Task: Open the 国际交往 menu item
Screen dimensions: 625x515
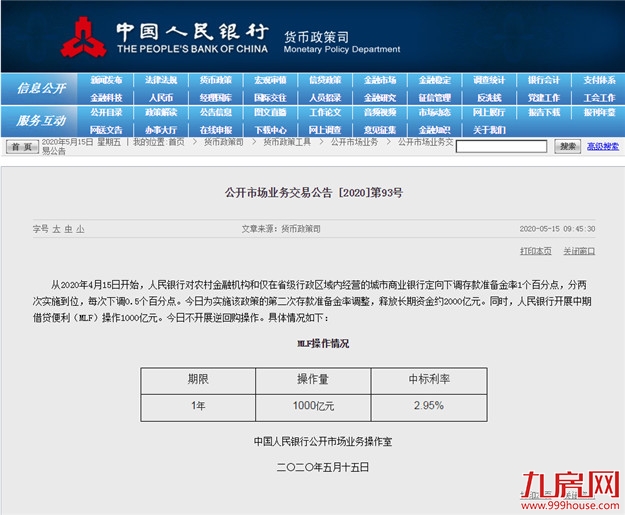Action: coord(270,98)
